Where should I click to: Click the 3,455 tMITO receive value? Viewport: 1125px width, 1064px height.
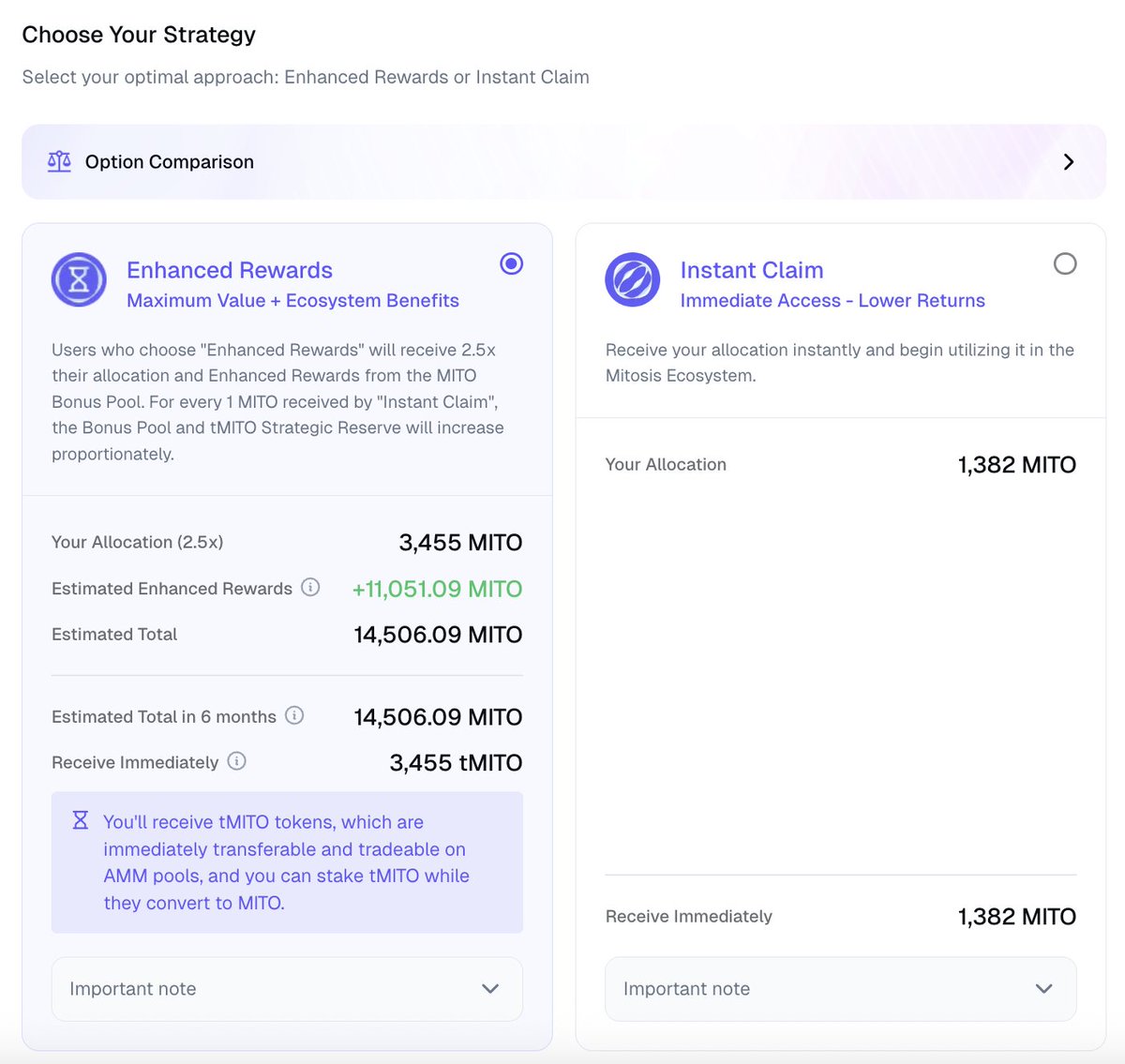(456, 763)
